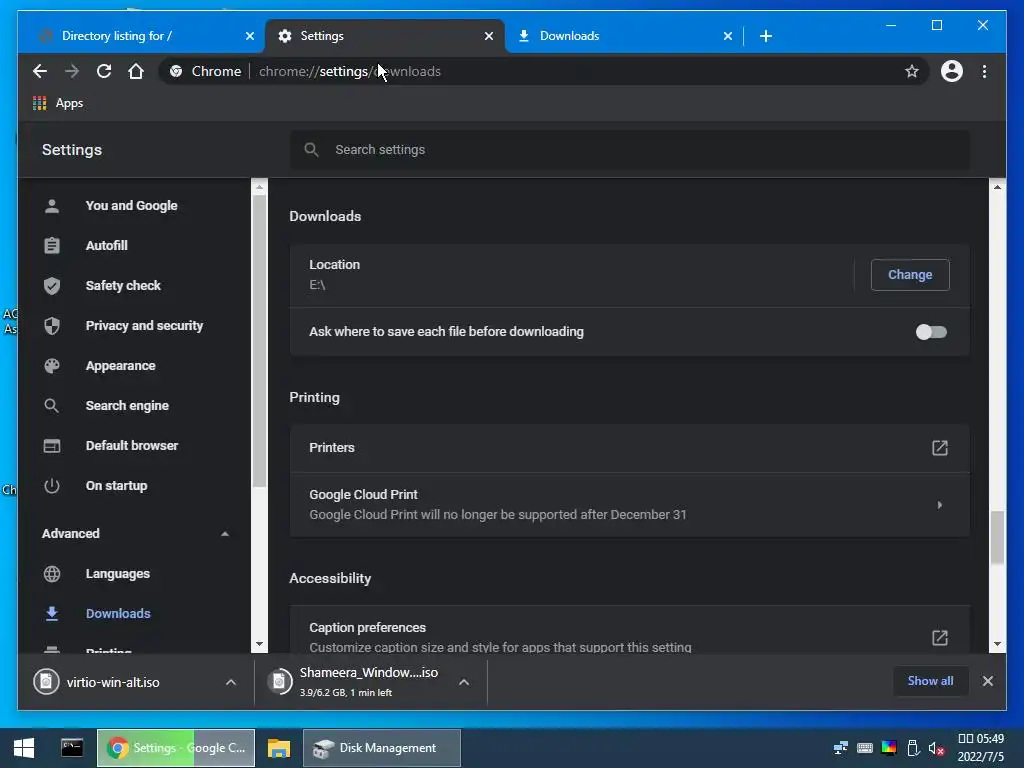
Task: Go to Safety check section
Action: click(123, 285)
